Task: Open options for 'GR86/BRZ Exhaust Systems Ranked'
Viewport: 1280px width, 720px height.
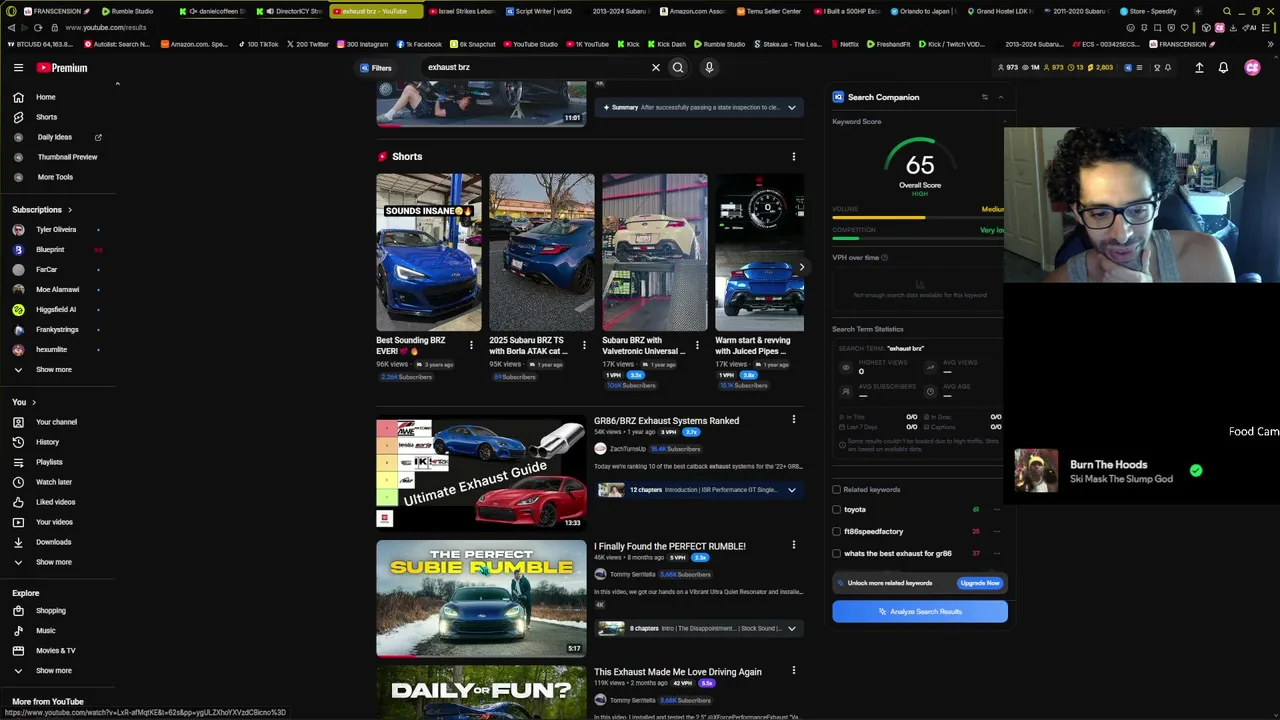Action: (x=794, y=420)
